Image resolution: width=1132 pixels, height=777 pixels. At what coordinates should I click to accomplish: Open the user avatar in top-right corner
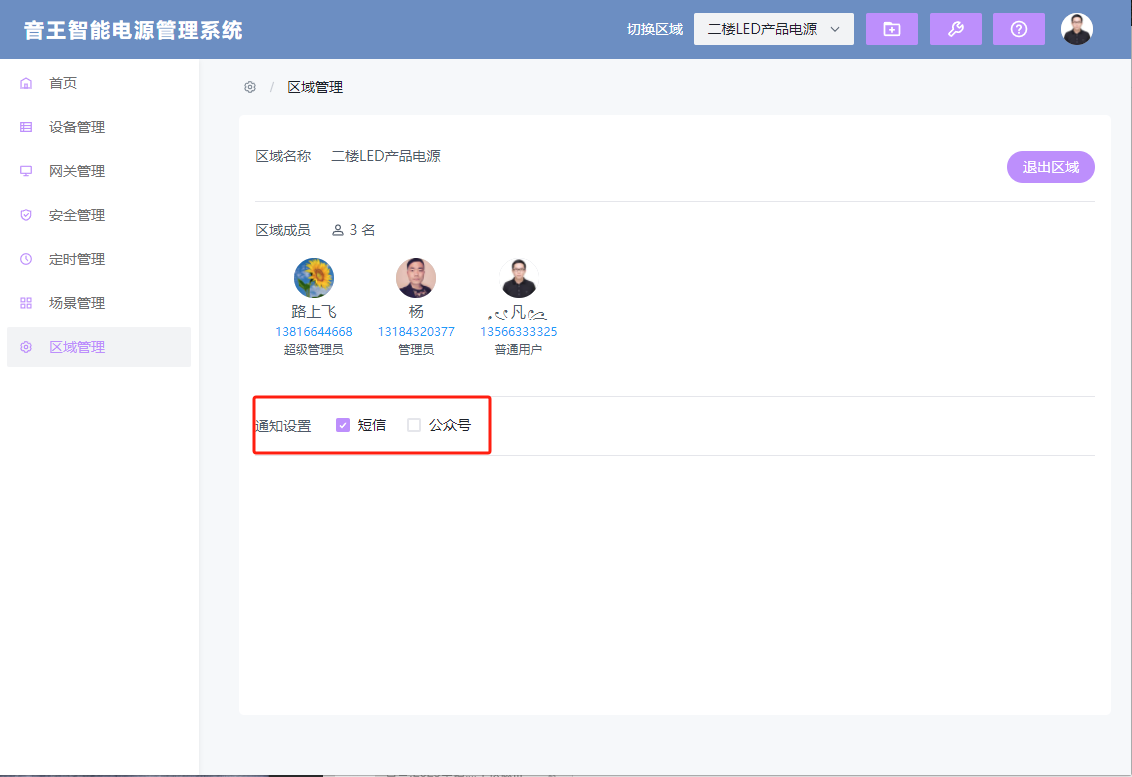click(1076, 29)
